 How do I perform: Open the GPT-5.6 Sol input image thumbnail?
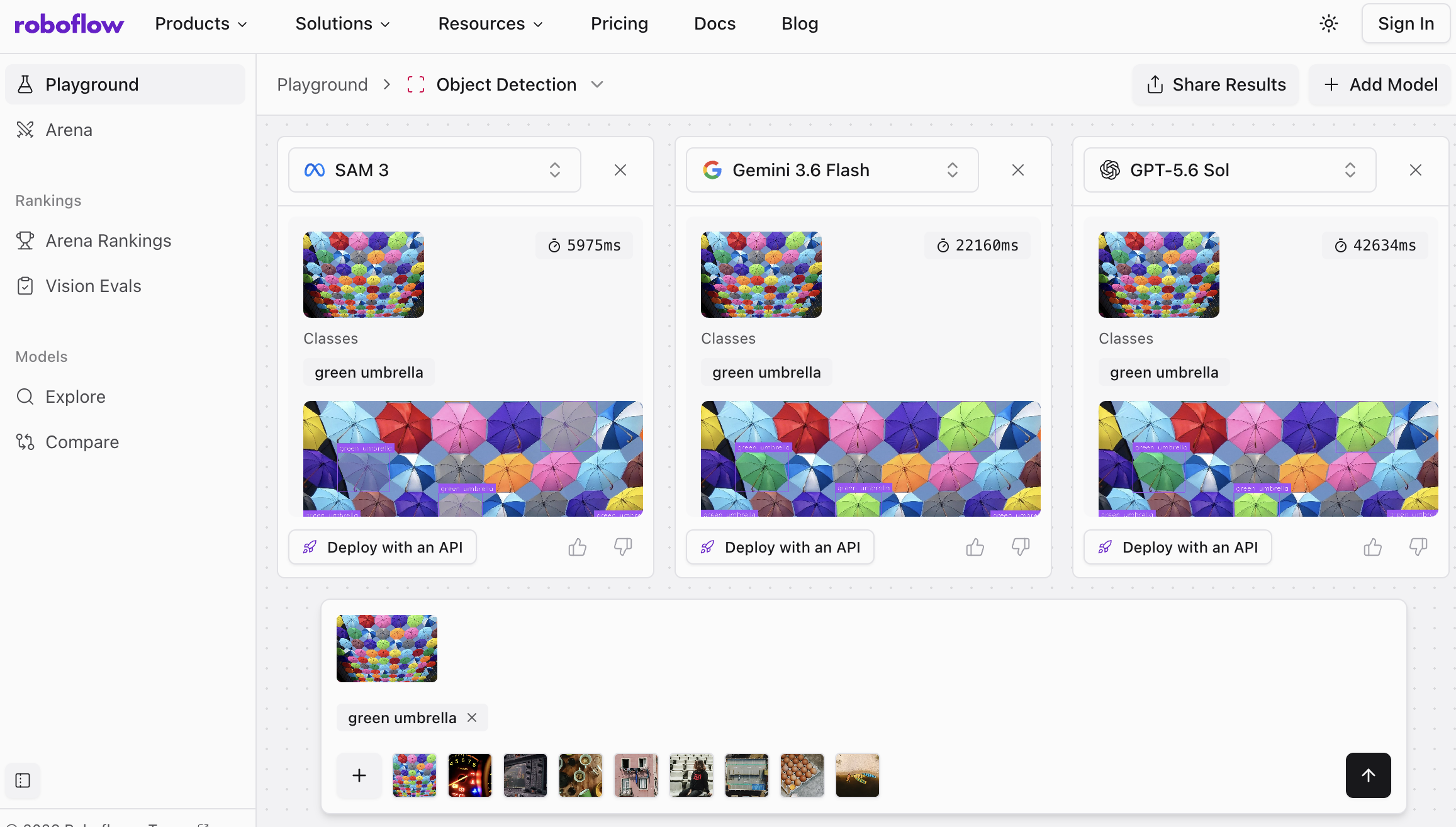pos(1159,274)
